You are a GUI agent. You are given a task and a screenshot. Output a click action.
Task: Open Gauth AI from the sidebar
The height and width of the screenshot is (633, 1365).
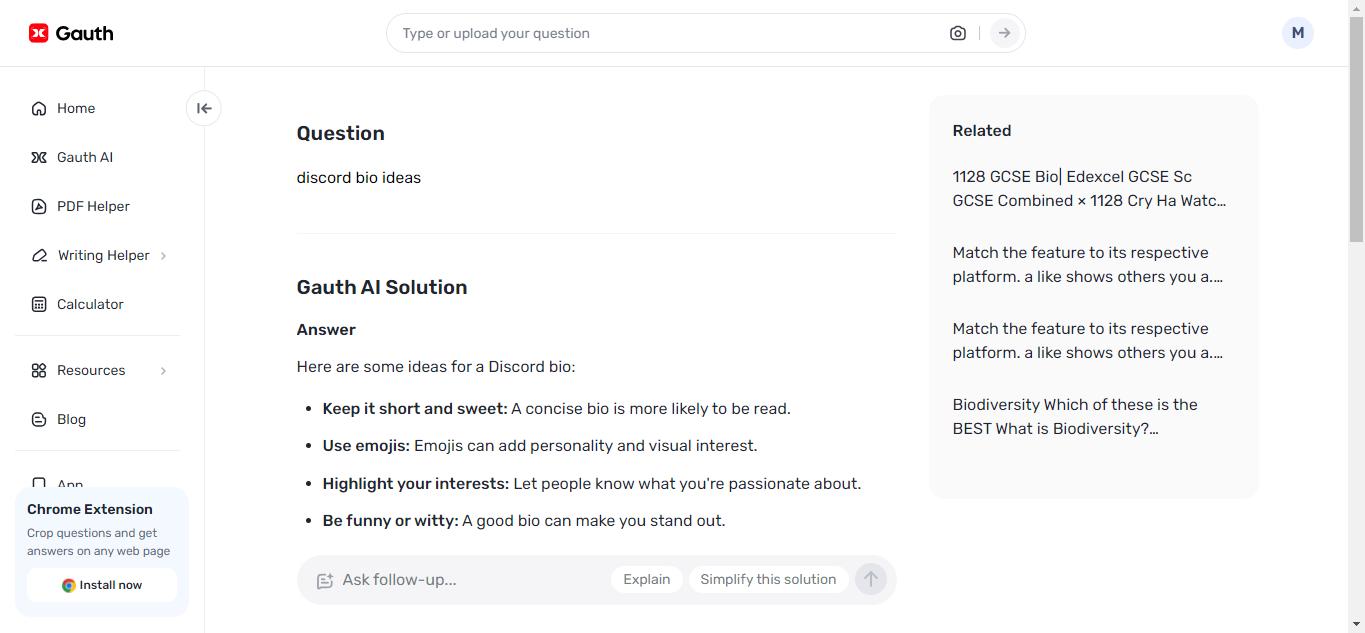[85, 157]
